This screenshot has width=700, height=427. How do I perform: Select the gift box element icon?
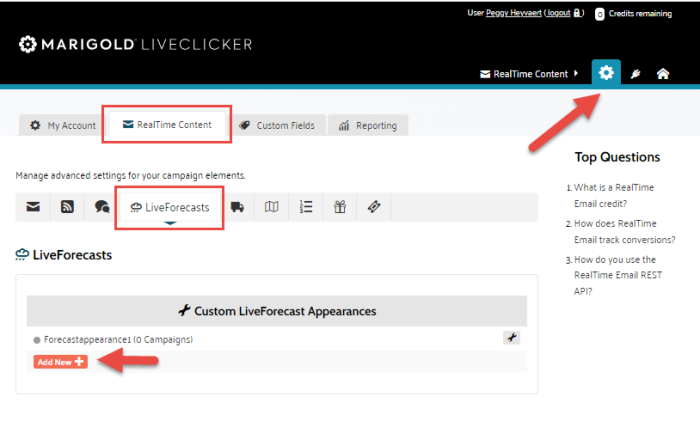(339, 207)
